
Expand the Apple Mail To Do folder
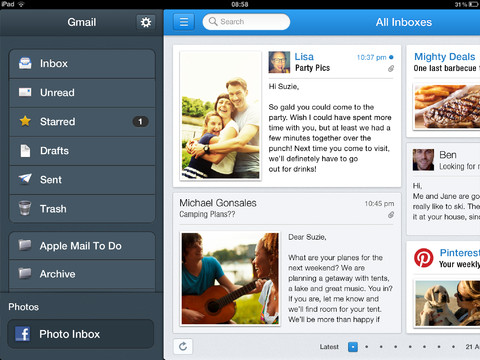tap(82, 246)
